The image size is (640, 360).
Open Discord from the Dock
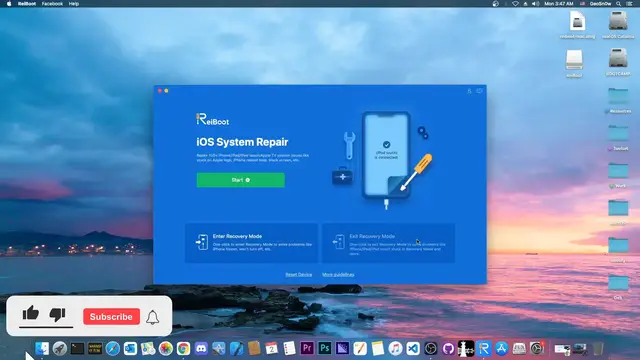[x=201, y=349]
